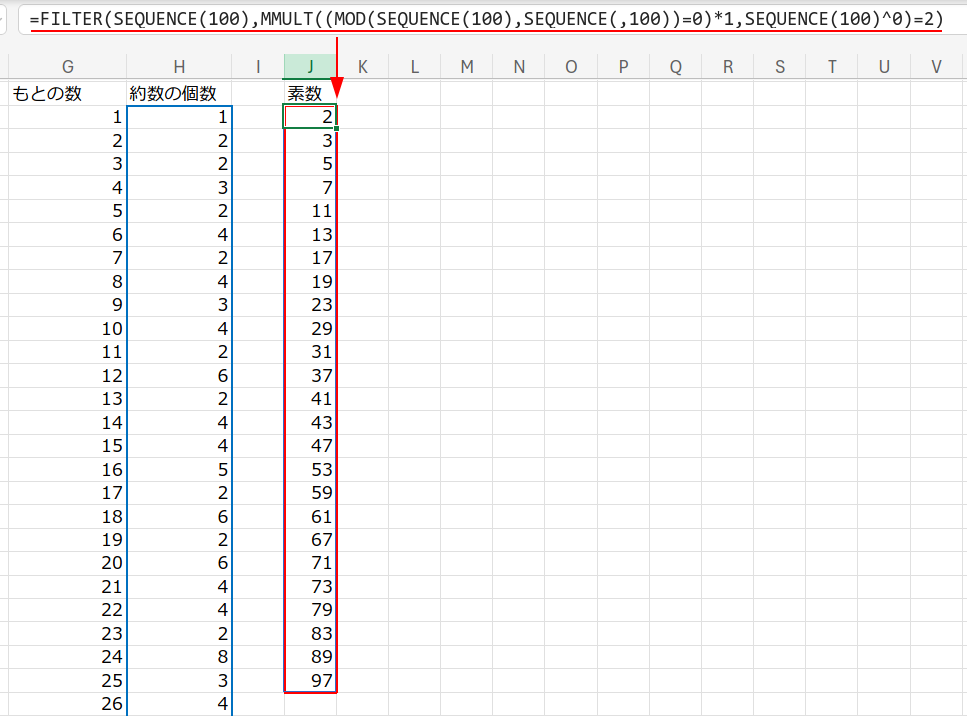This screenshot has height=716, width=967.
Task: Click the cell with prime number 97
Action: pyautogui.click(x=311, y=681)
